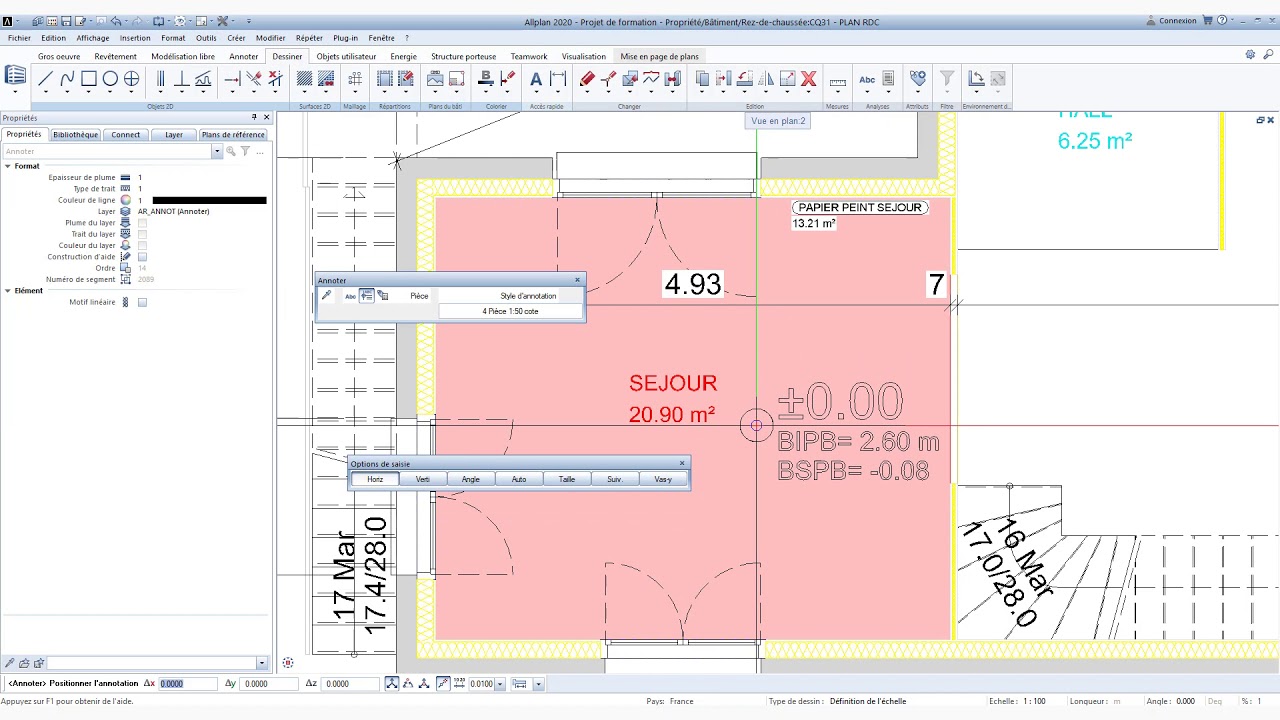Collapse the Elément section
The height and width of the screenshot is (720, 1280).
click(7, 291)
